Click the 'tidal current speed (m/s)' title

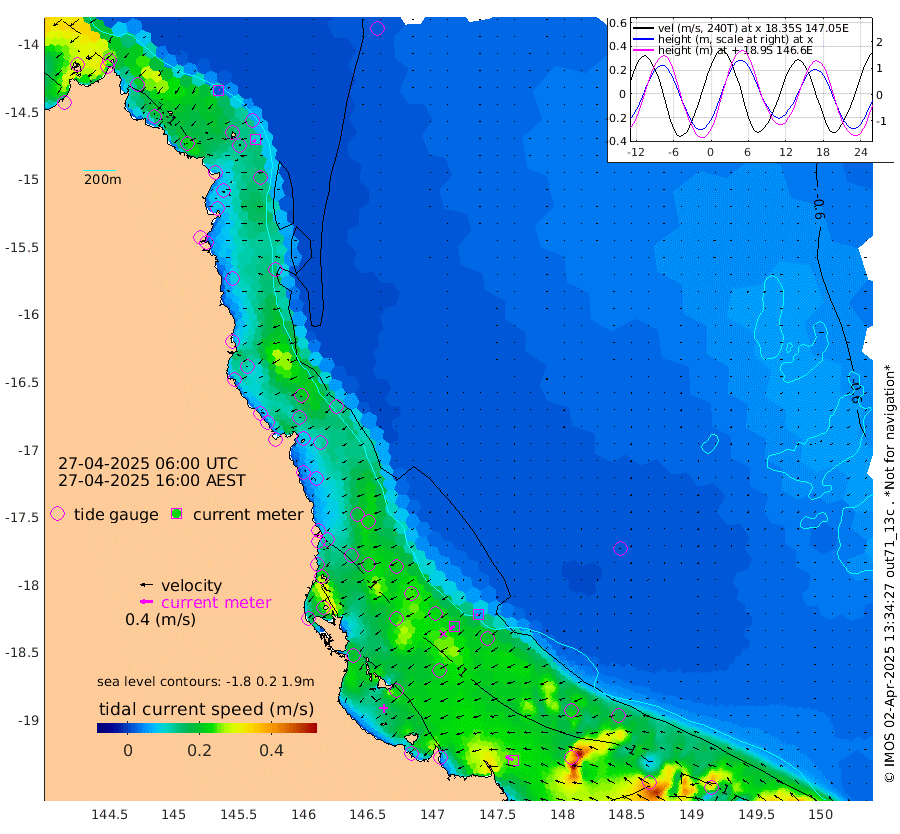(207, 709)
